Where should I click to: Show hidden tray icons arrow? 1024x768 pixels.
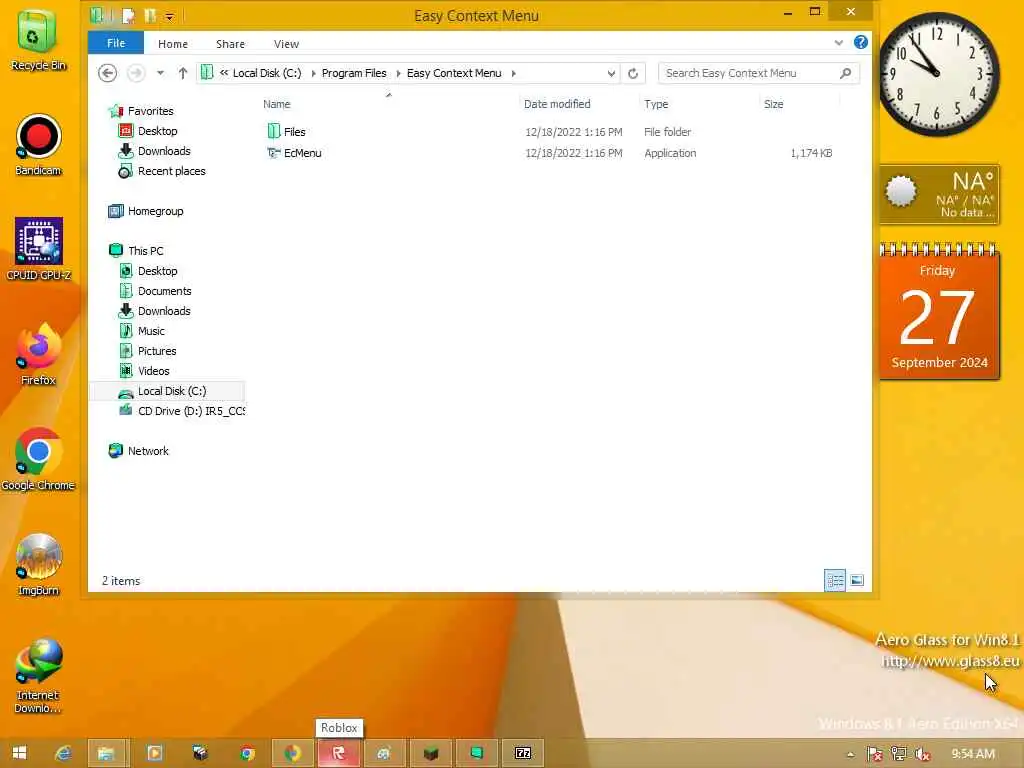click(x=850, y=754)
